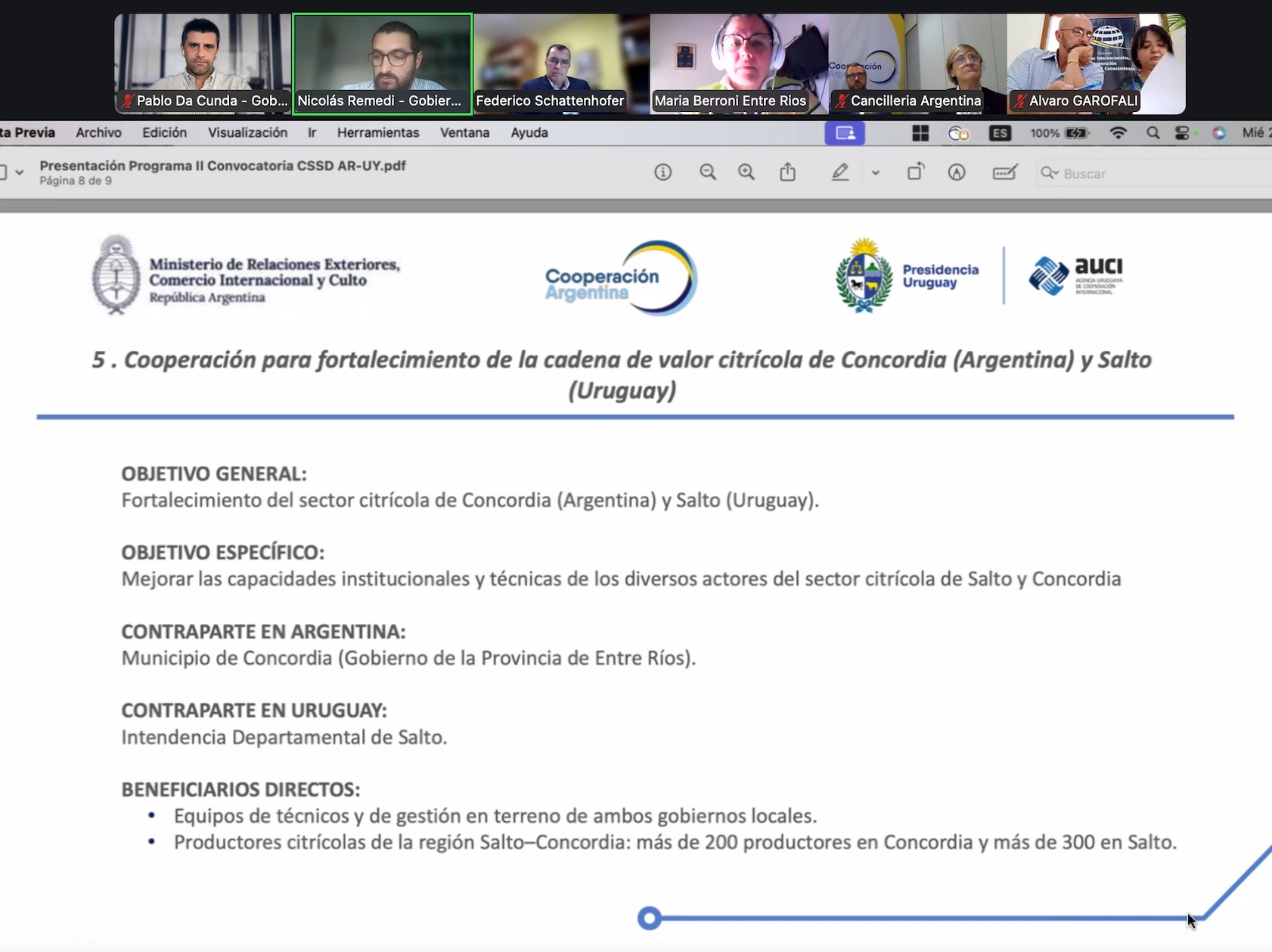Expand the search options in Buscar field
The height and width of the screenshot is (952, 1272).
(1050, 173)
